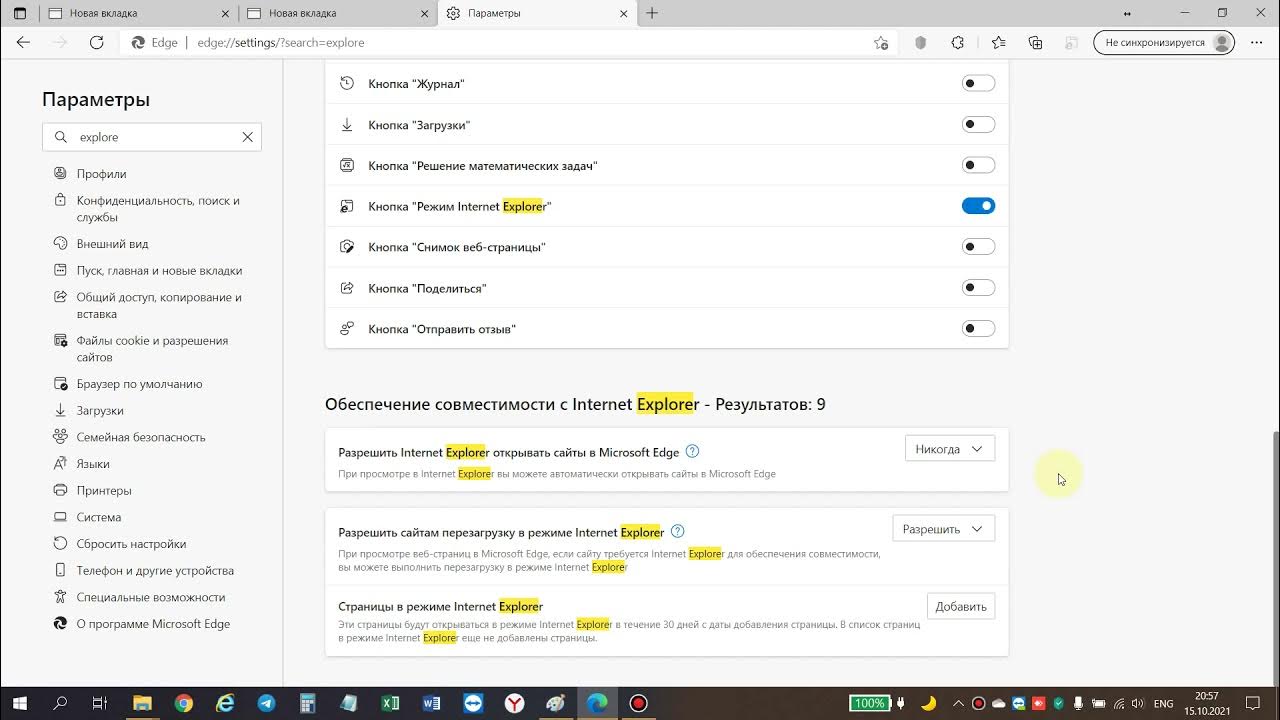
Task: Enable Кнопка "Снимок веб-страницы" switch
Action: [978, 247]
